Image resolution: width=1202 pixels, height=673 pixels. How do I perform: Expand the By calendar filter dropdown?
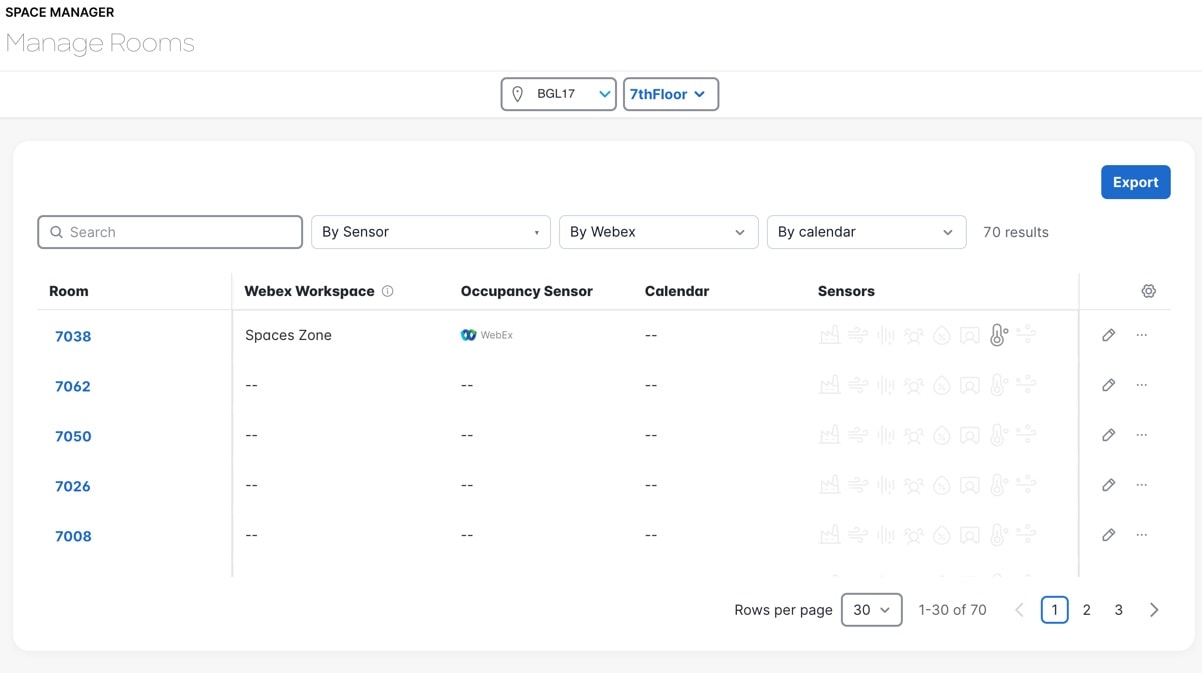(x=866, y=232)
